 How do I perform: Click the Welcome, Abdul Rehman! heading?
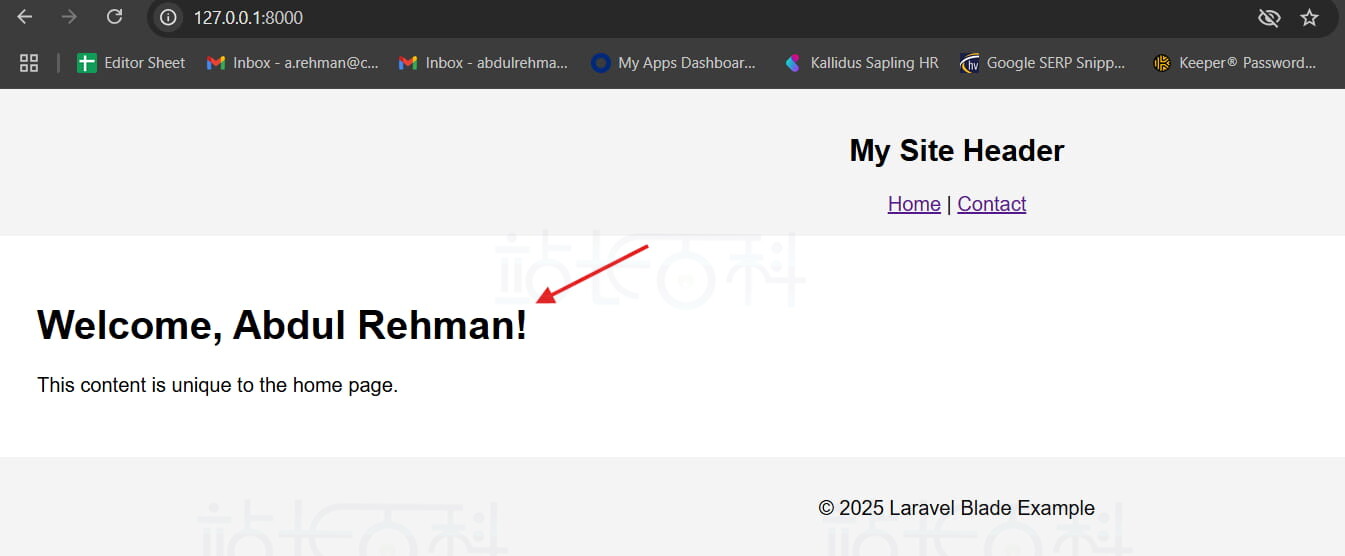282,325
